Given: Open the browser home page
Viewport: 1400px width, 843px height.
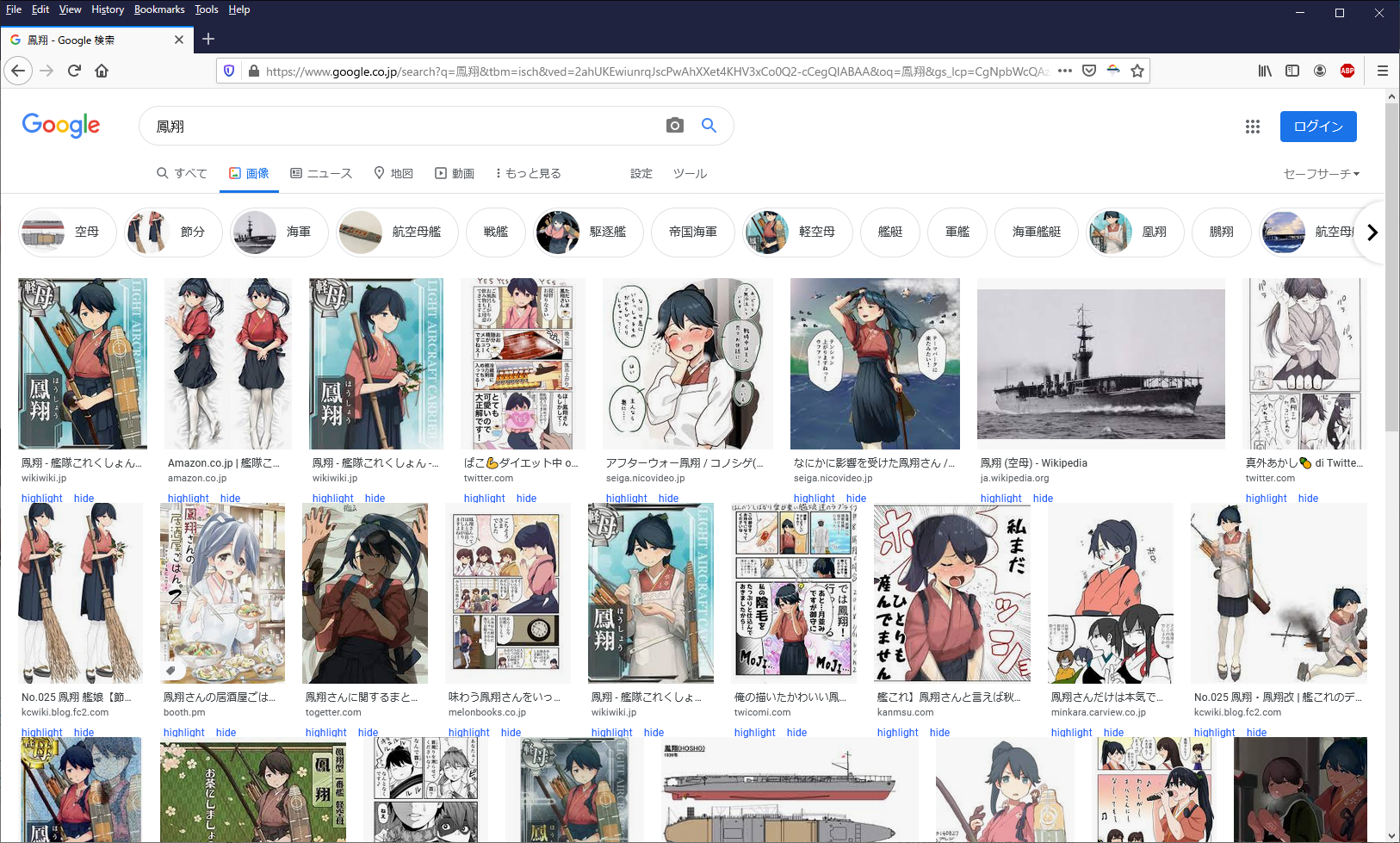Looking at the screenshot, I should (x=102, y=71).
